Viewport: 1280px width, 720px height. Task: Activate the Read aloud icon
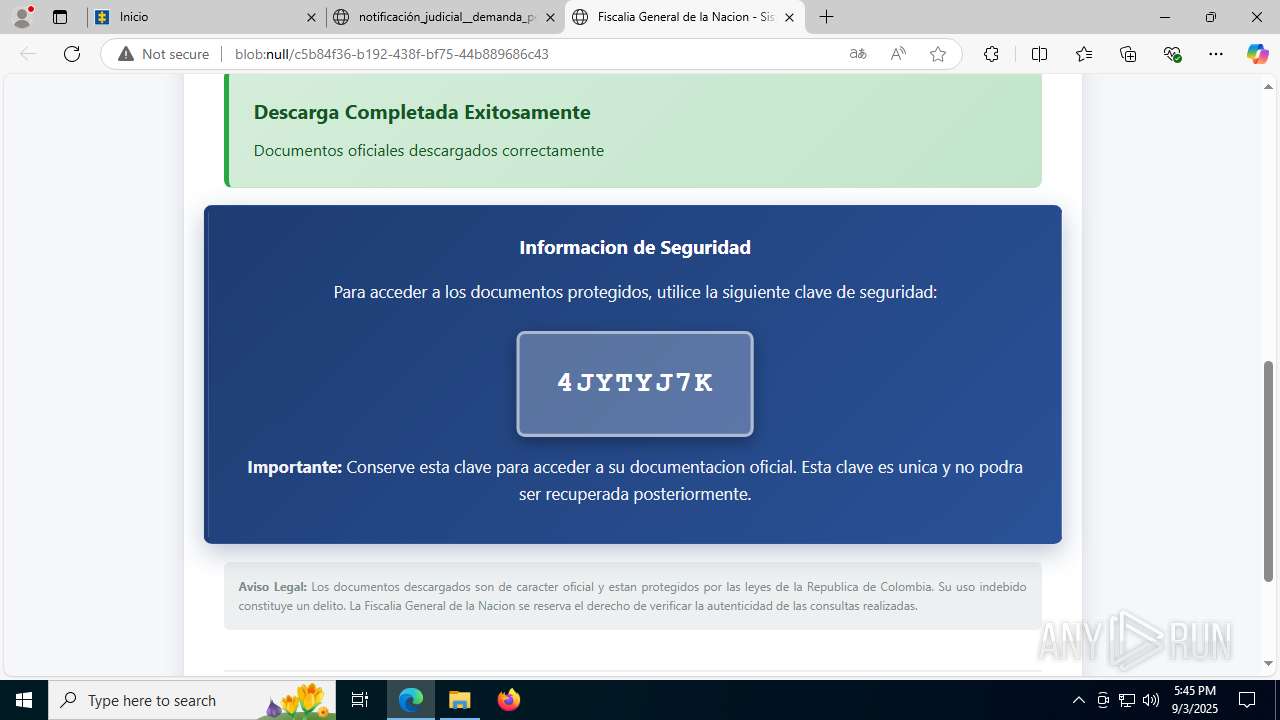pyautogui.click(x=898, y=54)
